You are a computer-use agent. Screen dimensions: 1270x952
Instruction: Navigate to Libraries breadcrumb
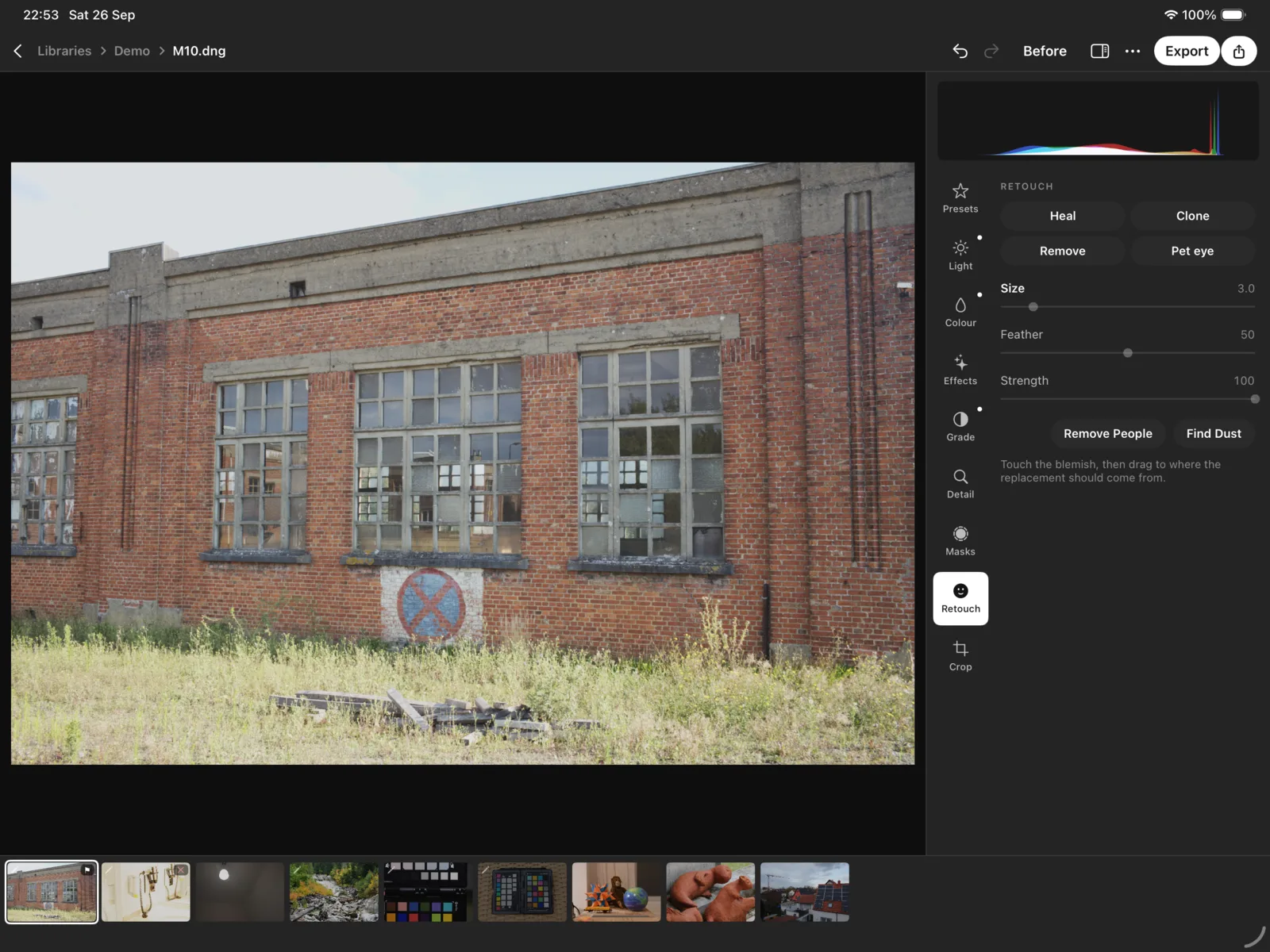tap(64, 51)
